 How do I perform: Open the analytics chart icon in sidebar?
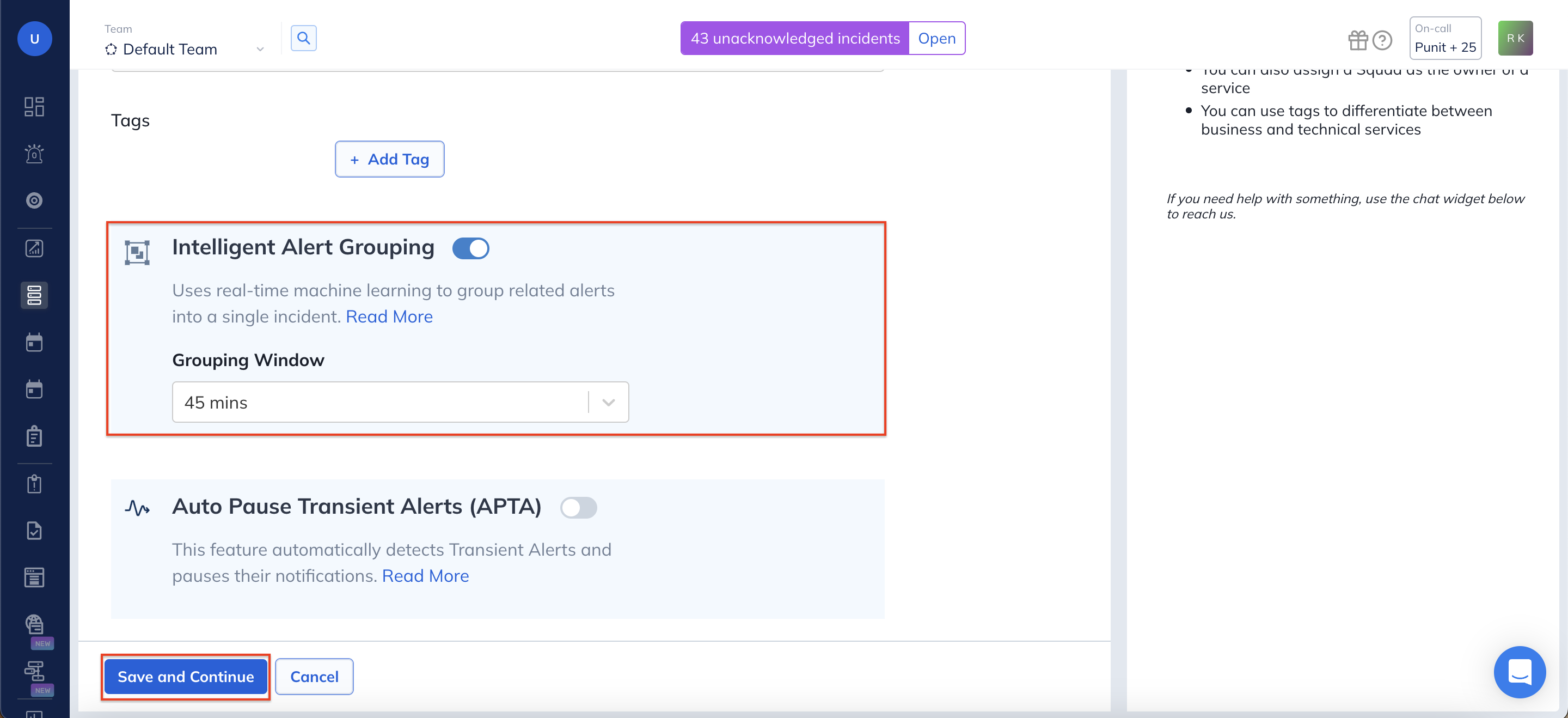click(x=34, y=248)
